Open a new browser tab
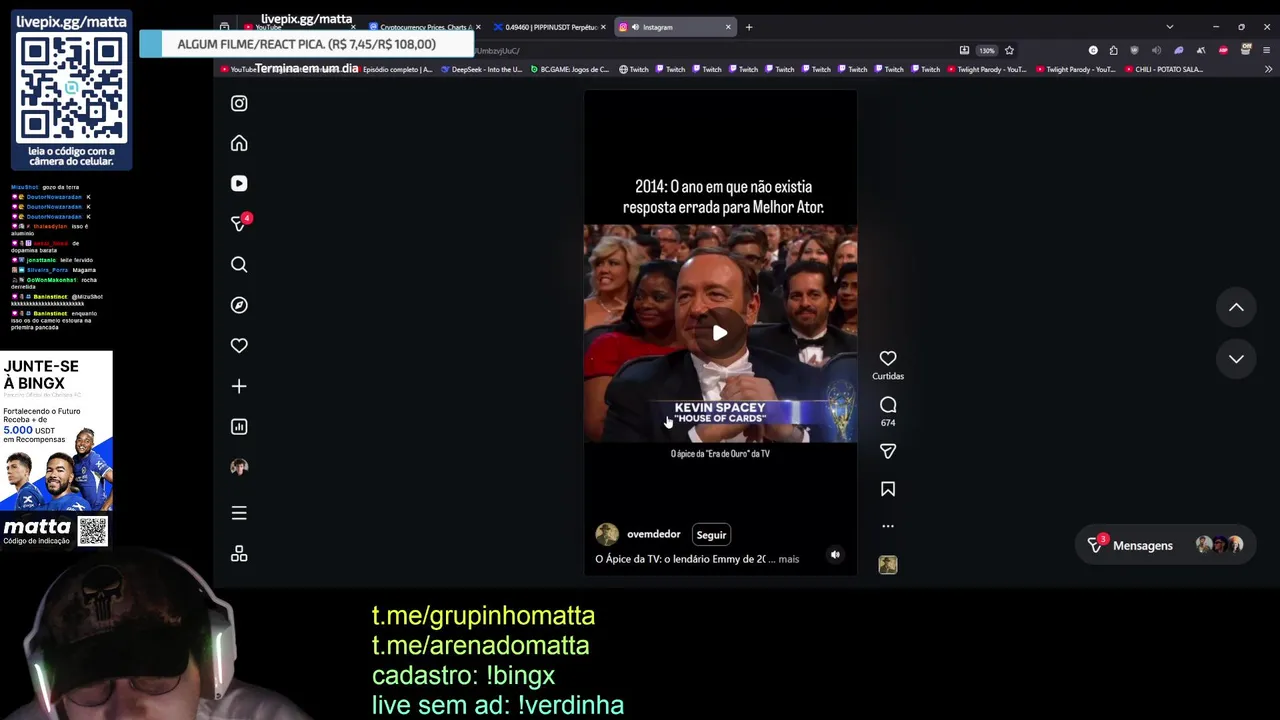Image resolution: width=1280 pixels, height=720 pixels. 749,27
